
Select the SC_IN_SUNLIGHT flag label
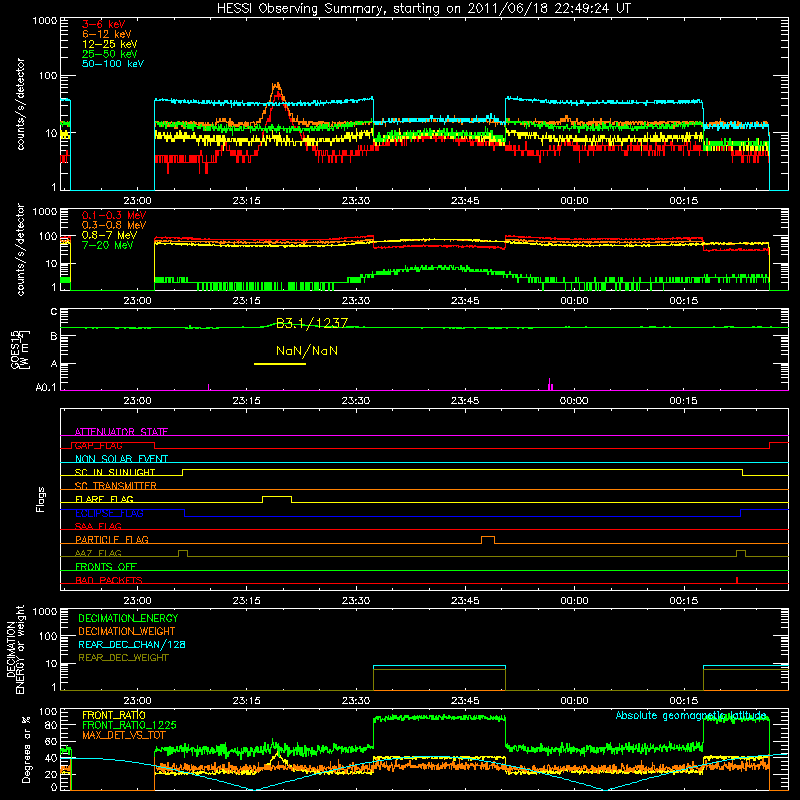pos(115,472)
